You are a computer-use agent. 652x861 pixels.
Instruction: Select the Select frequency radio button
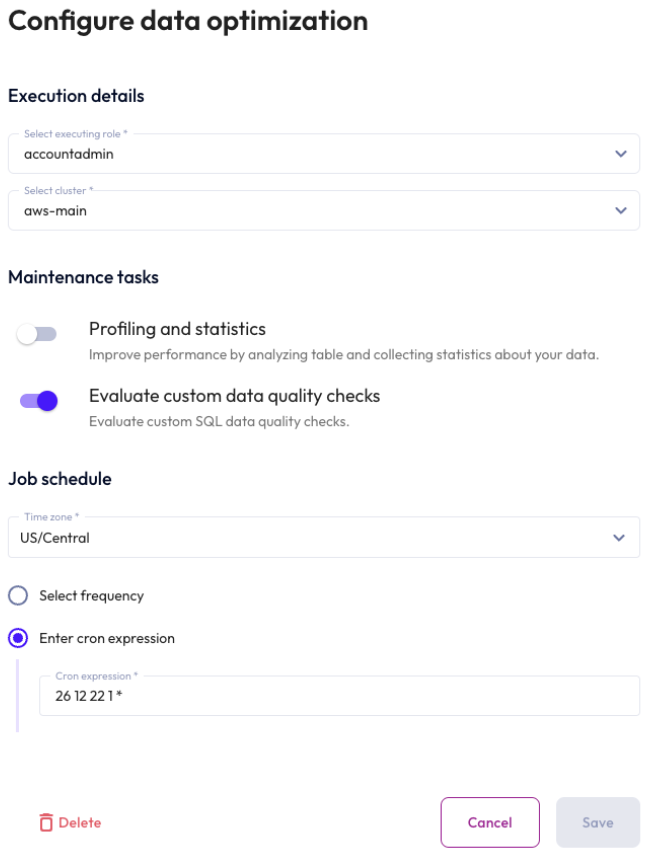(15, 595)
